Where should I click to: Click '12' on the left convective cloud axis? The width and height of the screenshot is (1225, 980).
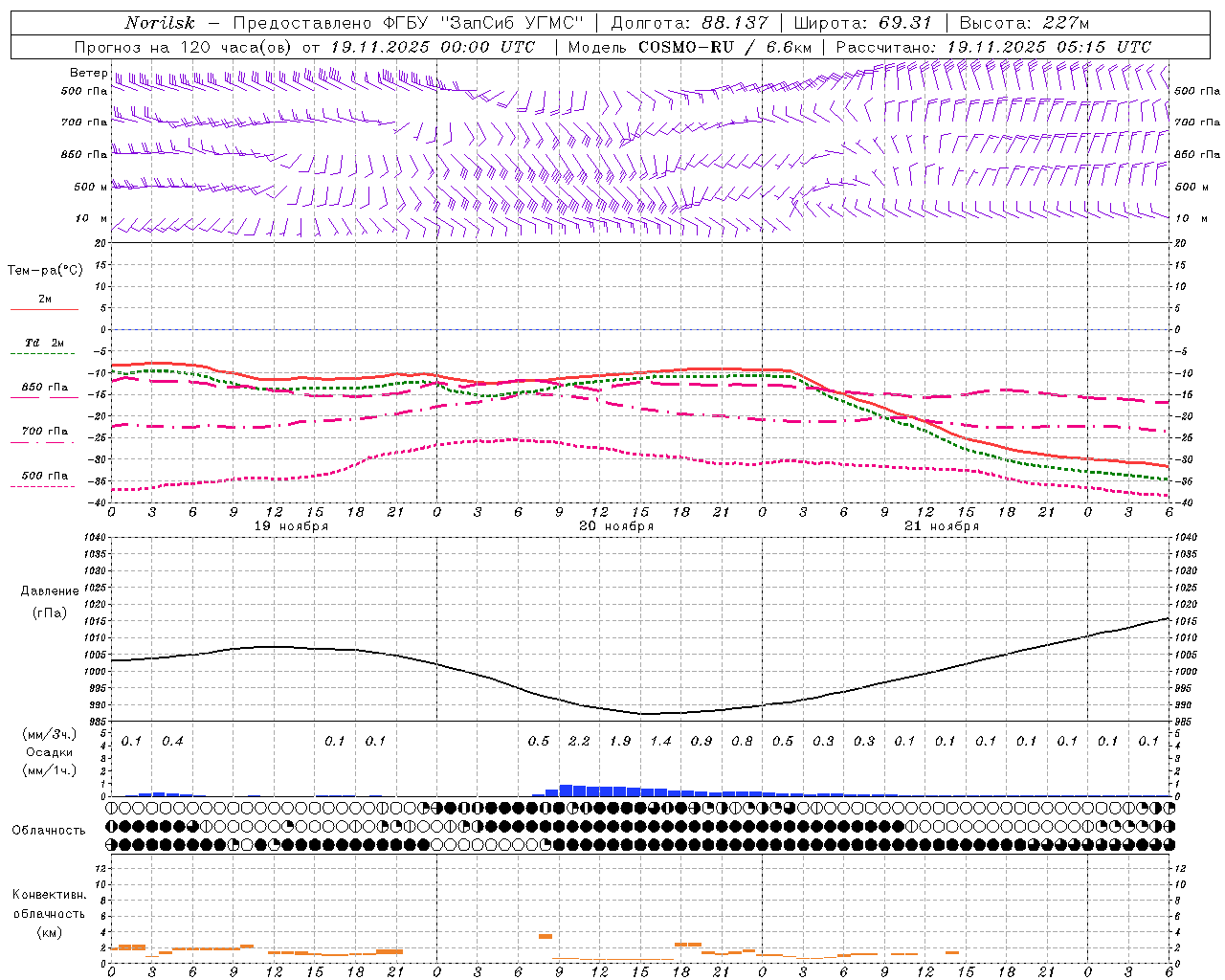point(101,868)
